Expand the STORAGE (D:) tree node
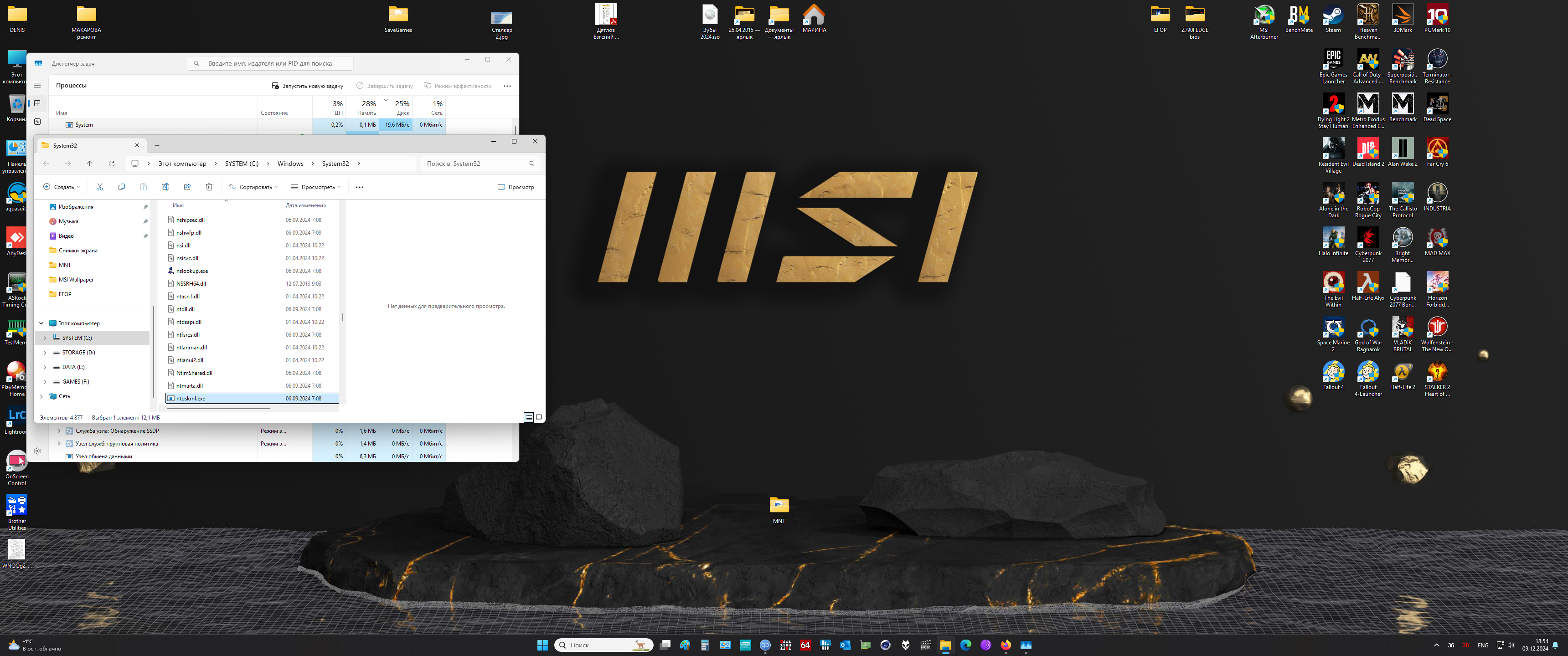 tap(45, 352)
